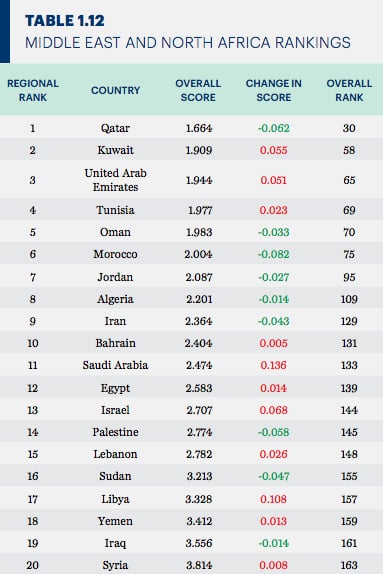Select Syria's overall score 3.814

[199, 565]
